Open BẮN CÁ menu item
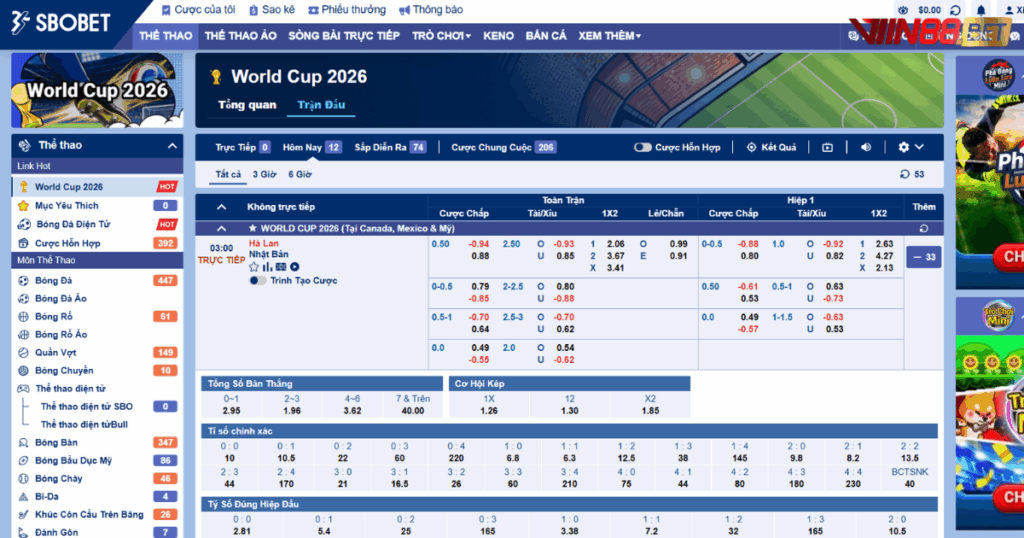The height and width of the screenshot is (538, 1024). (x=546, y=36)
